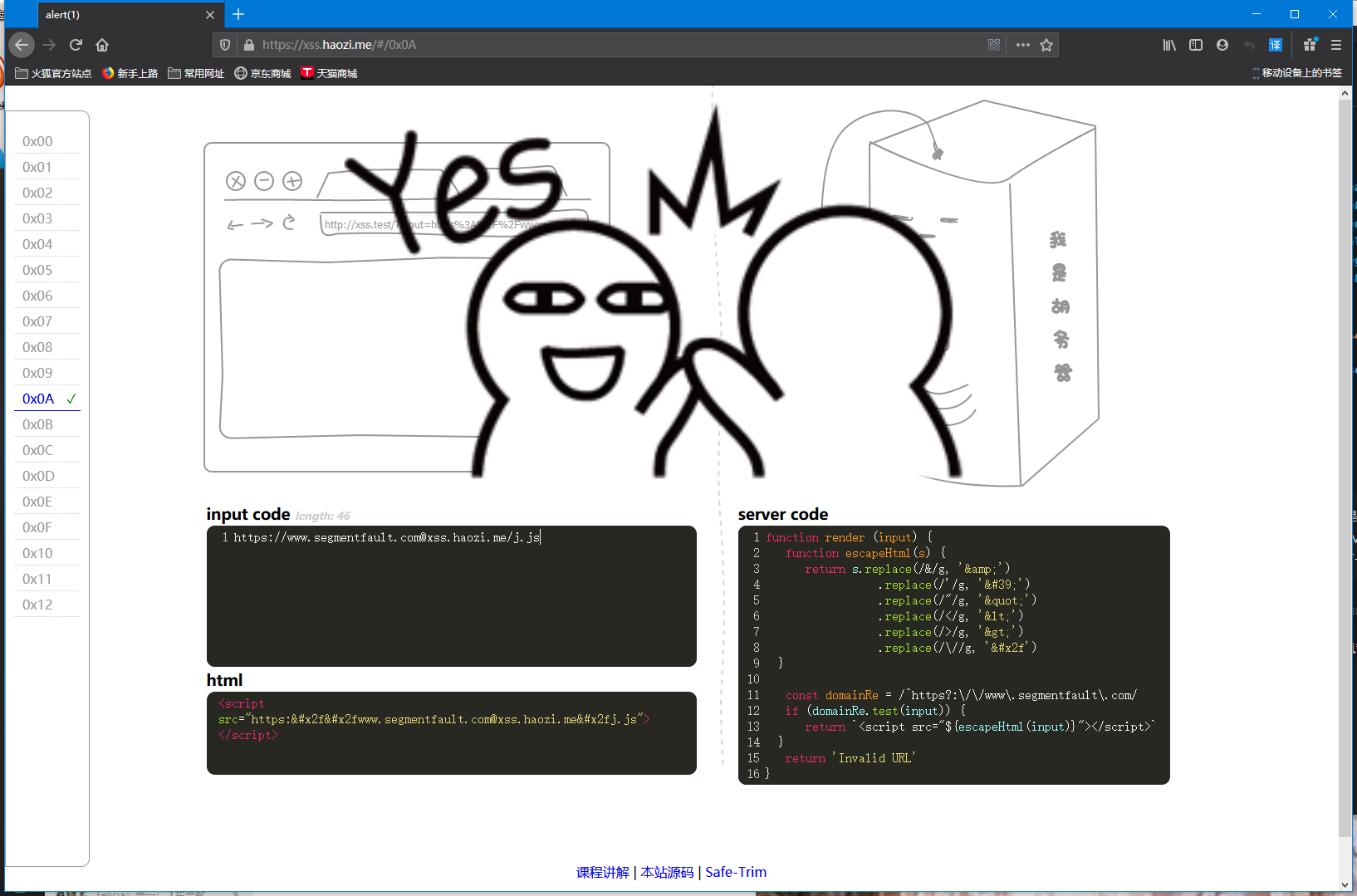The height and width of the screenshot is (896, 1357).
Task: Click the tracking protection shield icon
Action: click(x=225, y=45)
